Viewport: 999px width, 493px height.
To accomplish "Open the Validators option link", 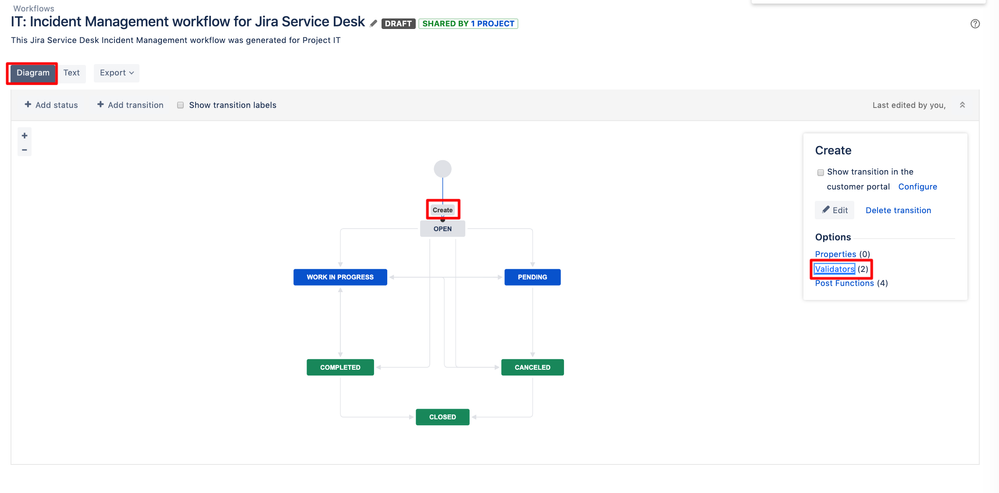I will tap(834, 269).
